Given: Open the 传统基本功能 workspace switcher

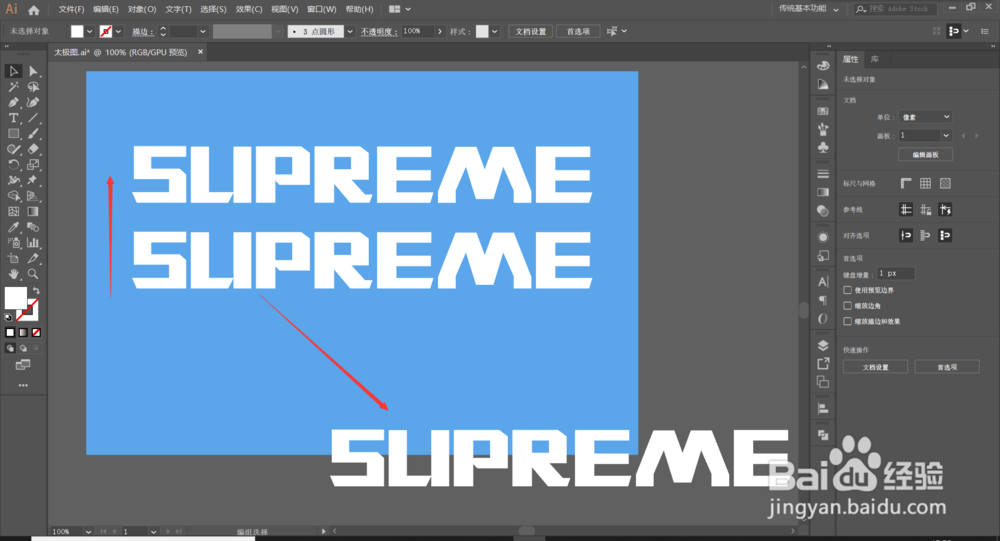Looking at the screenshot, I should coord(809,9).
